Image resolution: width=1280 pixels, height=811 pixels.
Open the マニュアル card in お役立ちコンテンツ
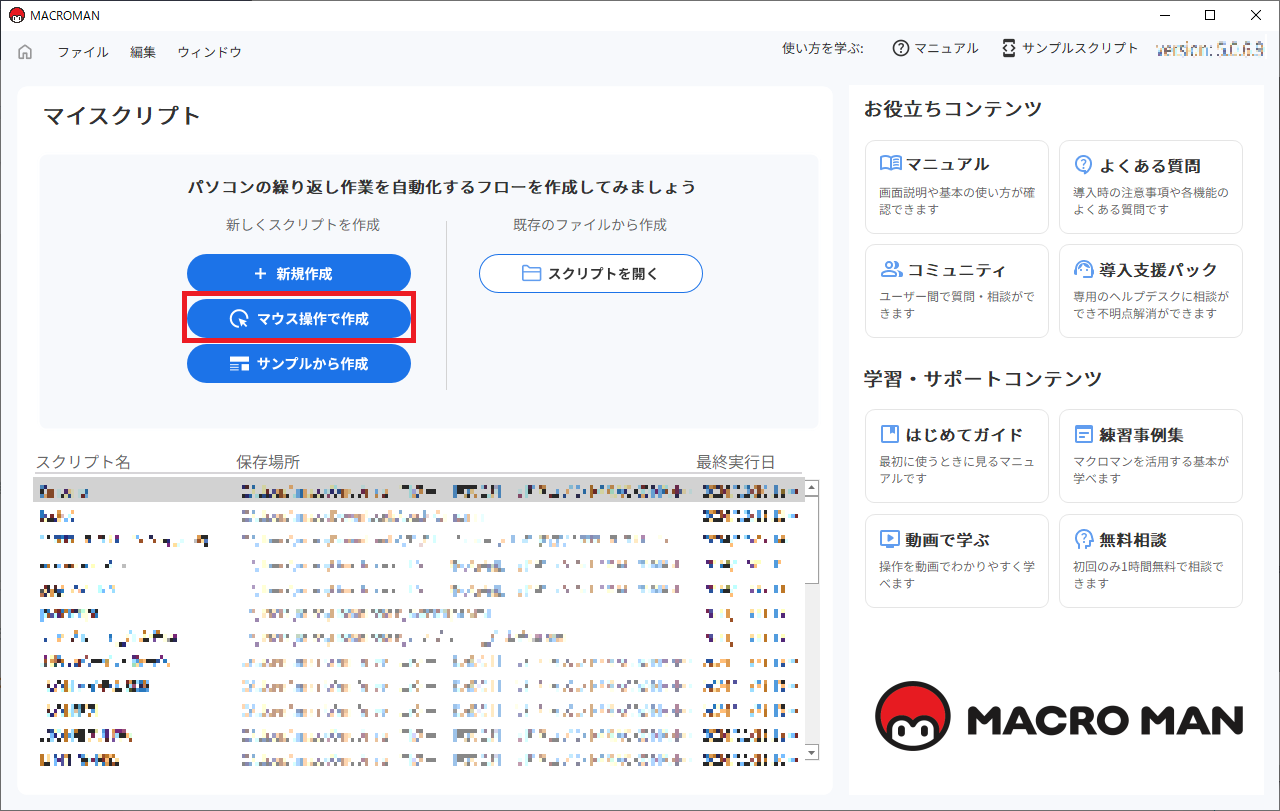click(958, 187)
